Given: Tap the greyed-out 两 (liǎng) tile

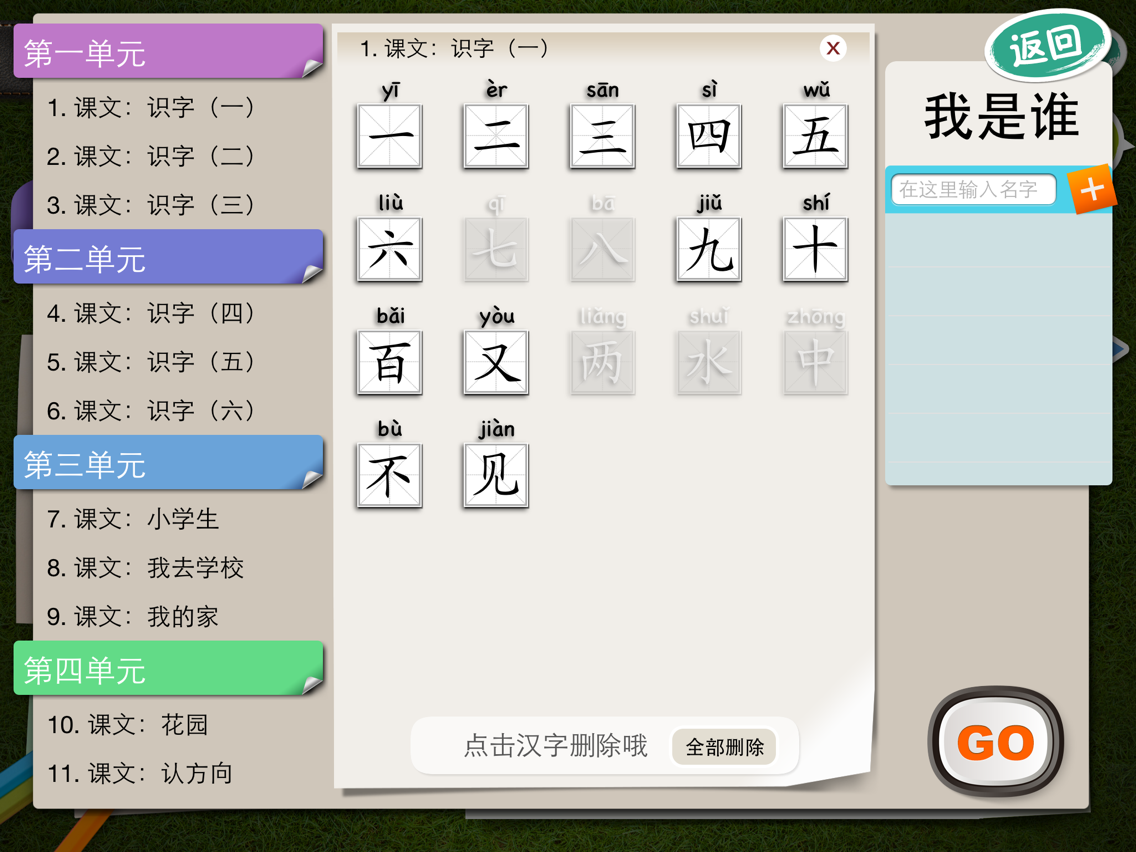Looking at the screenshot, I should tap(603, 362).
